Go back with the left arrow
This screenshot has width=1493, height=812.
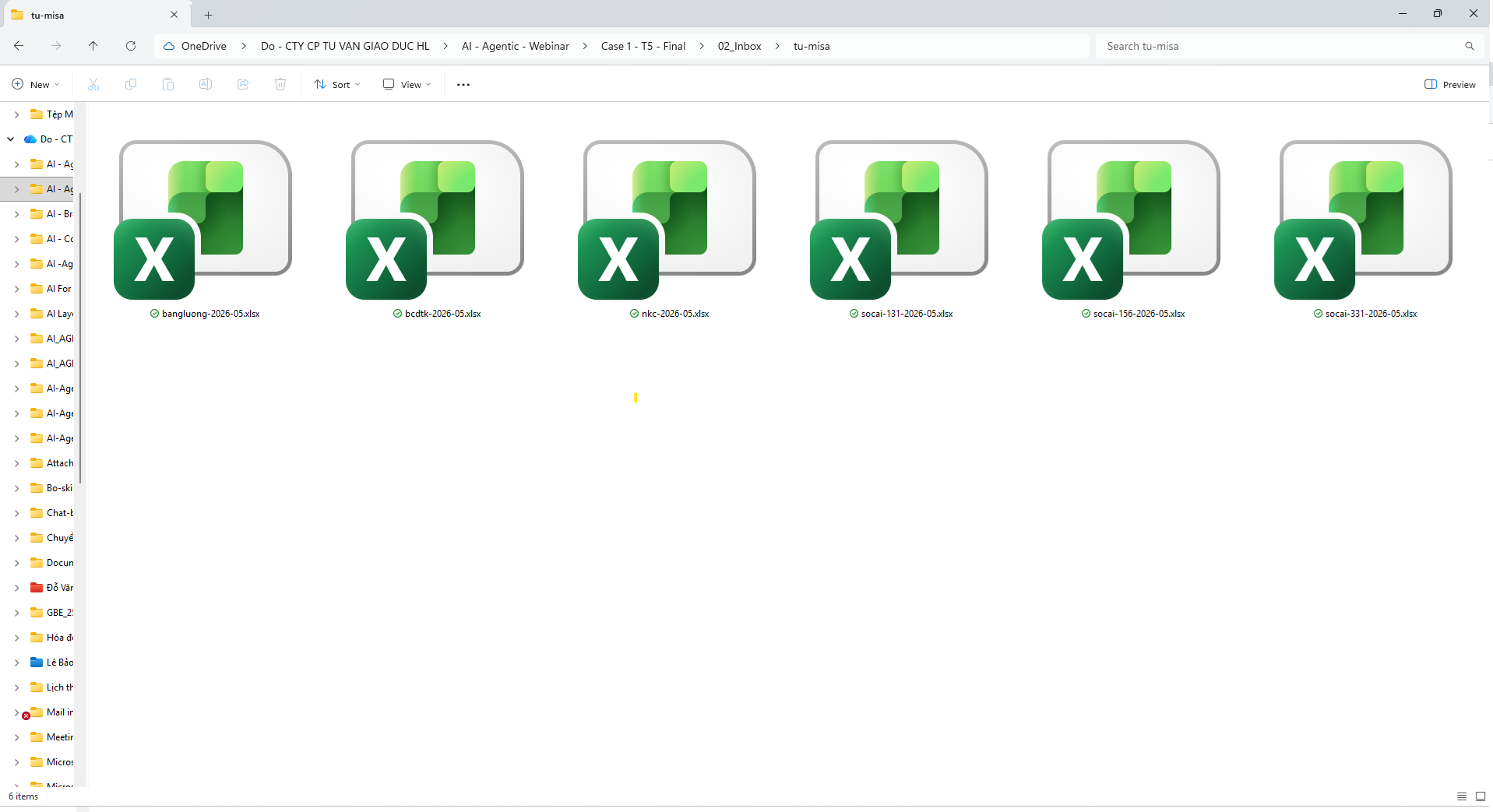19,46
